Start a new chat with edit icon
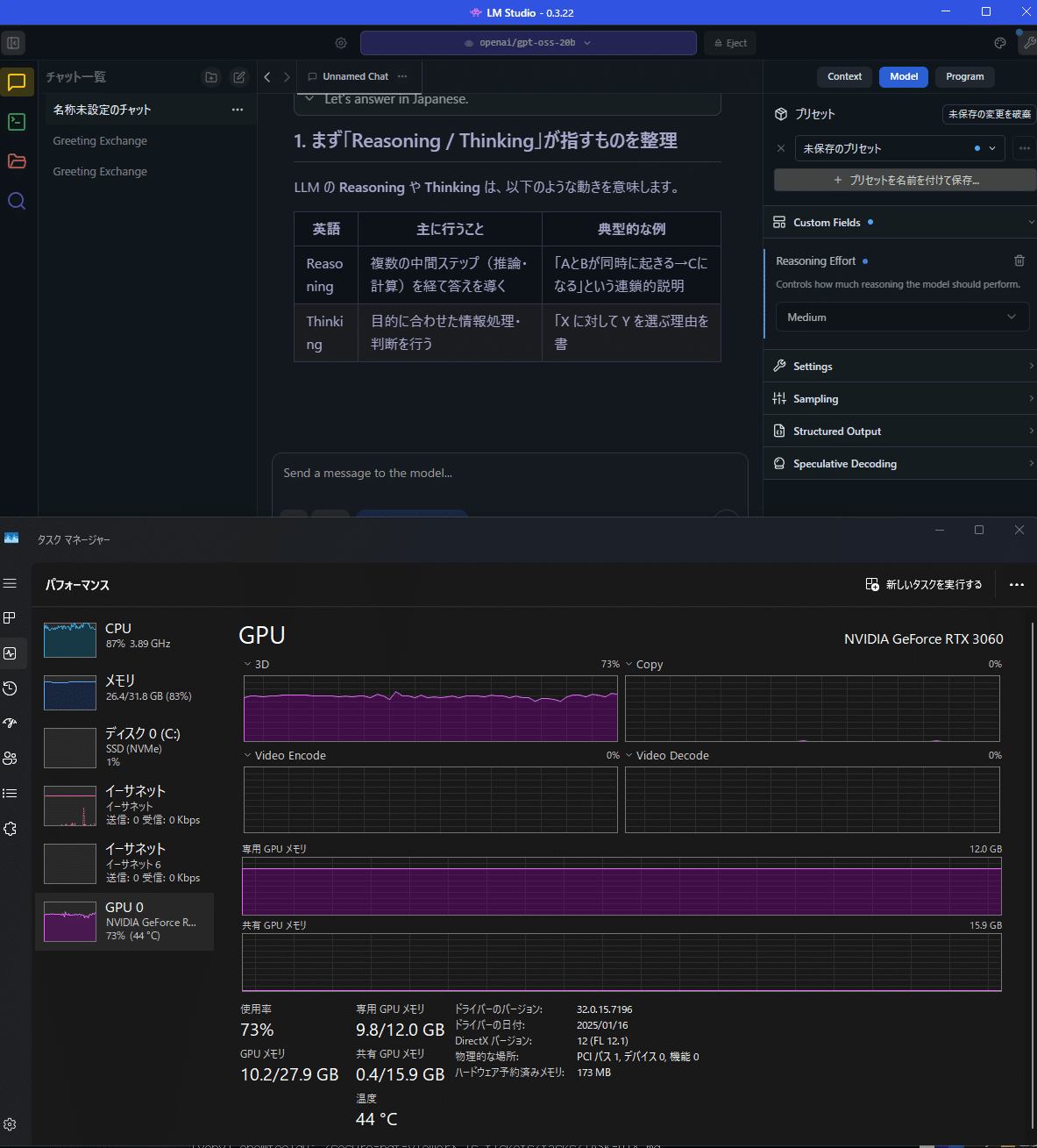Screen dimensions: 1037x1148 [x=238, y=77]
